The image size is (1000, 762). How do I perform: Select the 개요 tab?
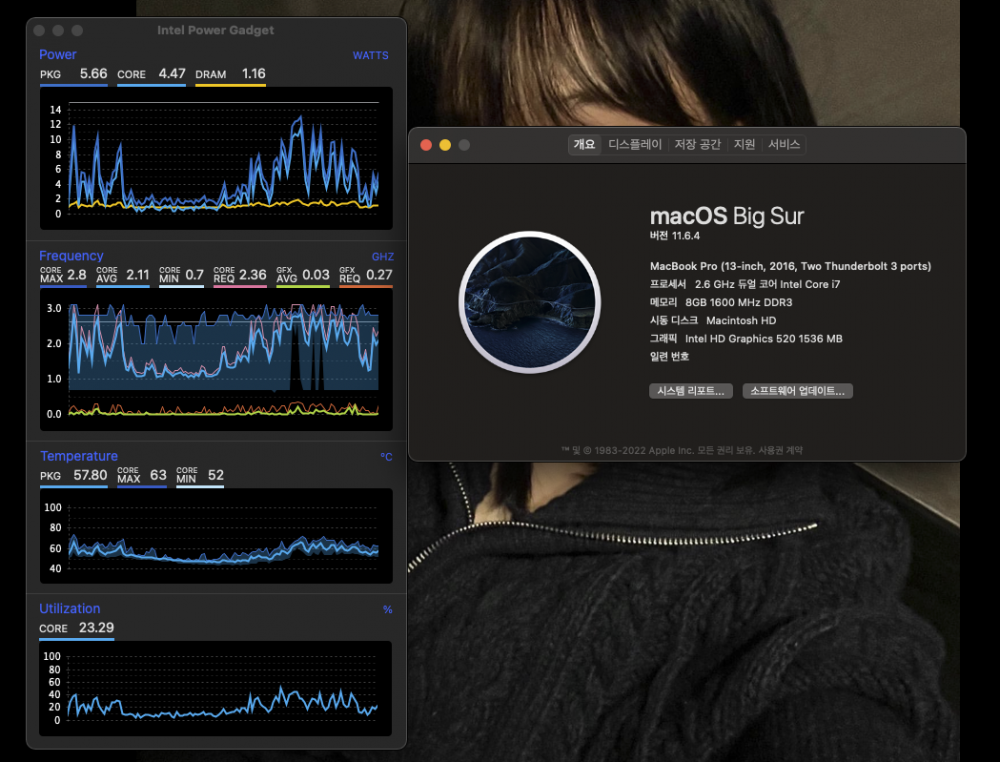click(584, 145)
